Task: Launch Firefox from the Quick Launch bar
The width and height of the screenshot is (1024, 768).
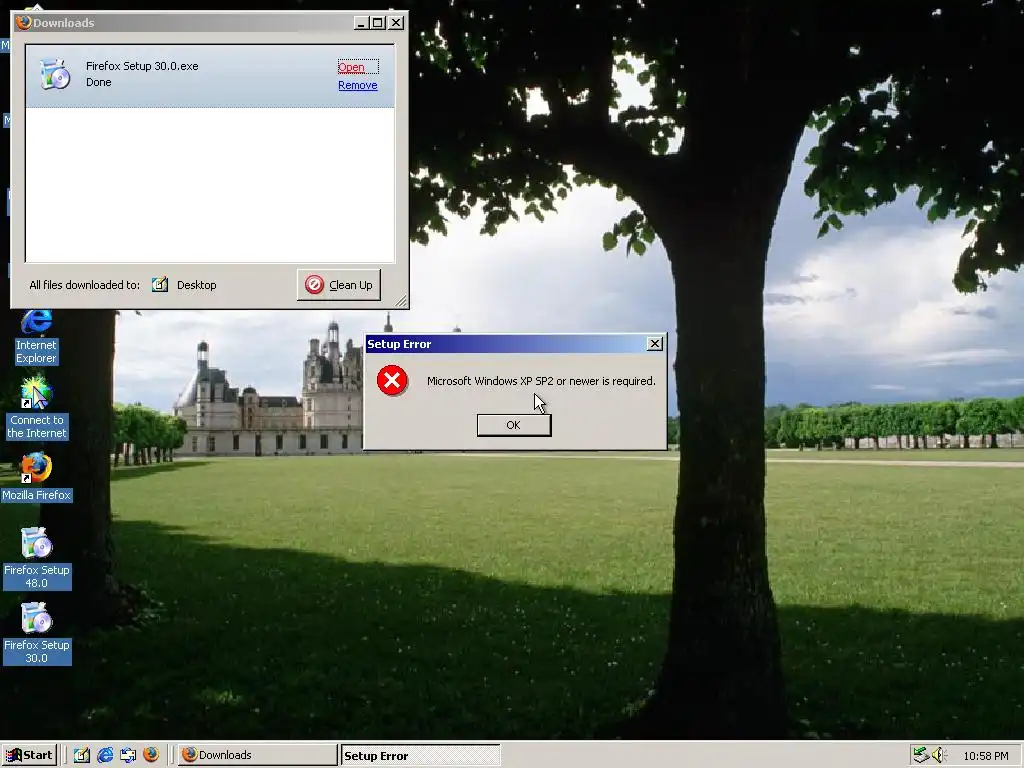Action: point(151,755)
